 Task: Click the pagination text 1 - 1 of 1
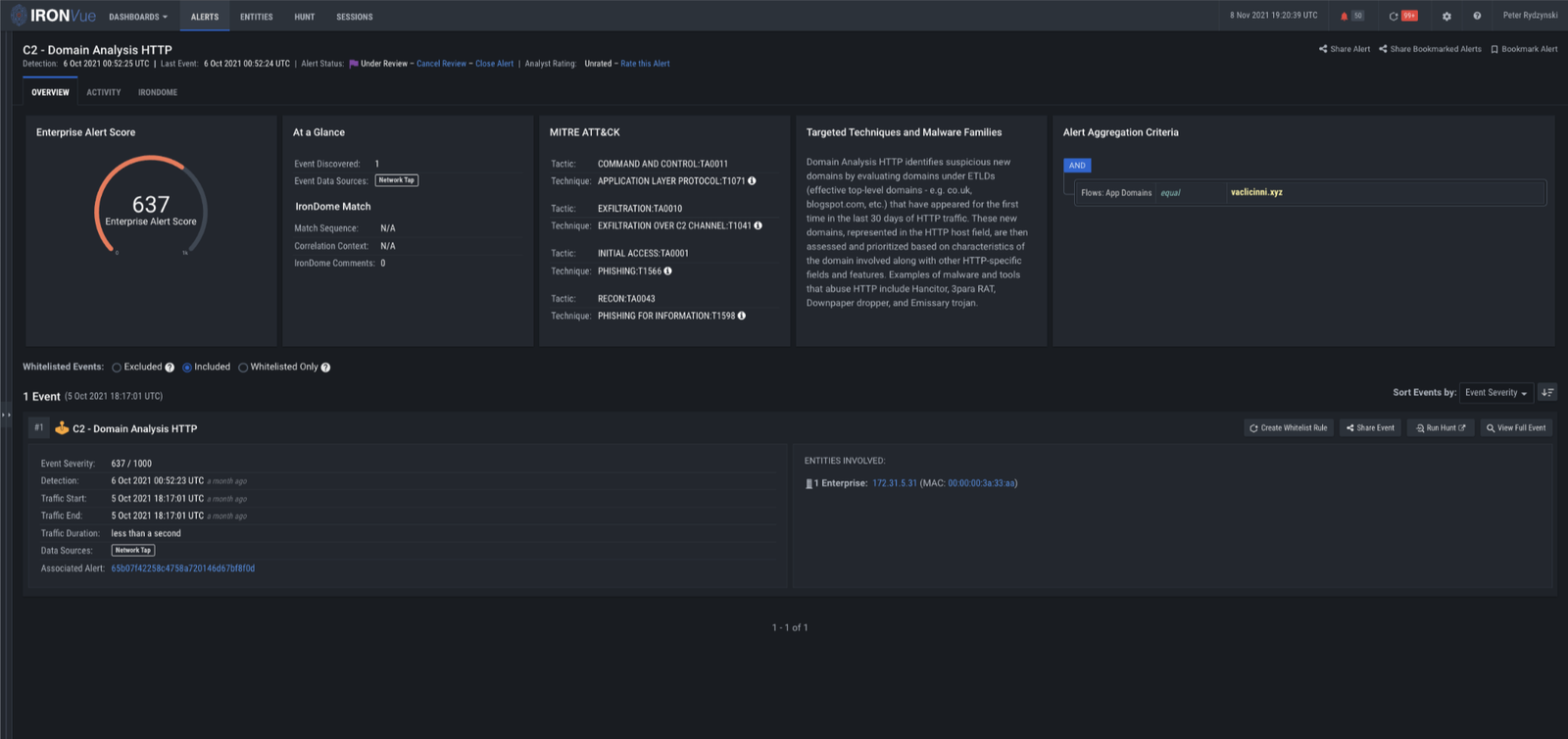[790, 627]
